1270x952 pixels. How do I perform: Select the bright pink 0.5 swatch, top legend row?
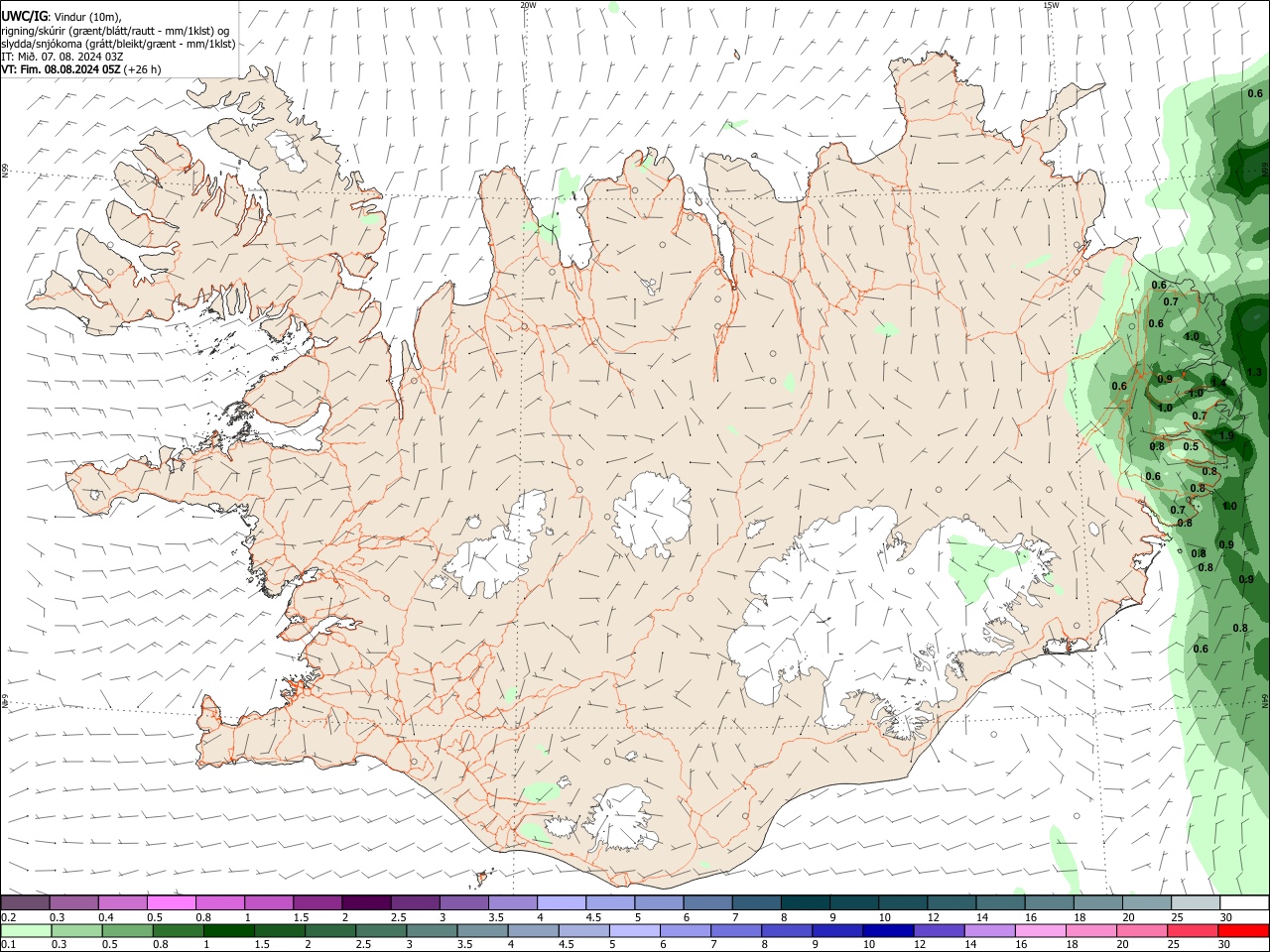point(171,902)
